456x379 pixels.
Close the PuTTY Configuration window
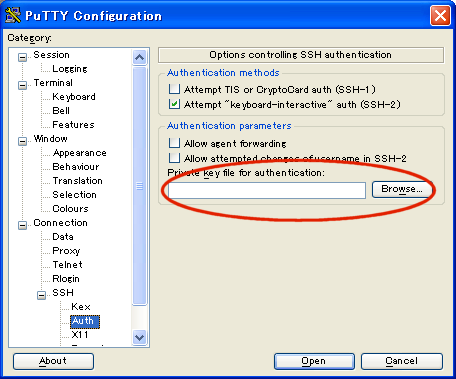440,15
